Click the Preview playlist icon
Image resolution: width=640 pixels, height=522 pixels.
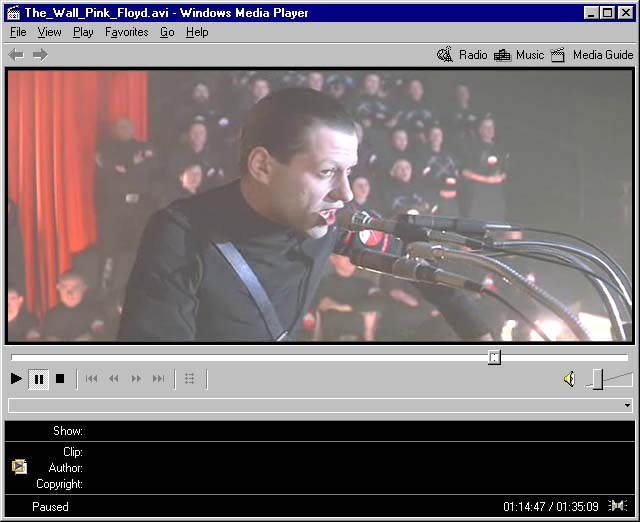click(189, 379)
